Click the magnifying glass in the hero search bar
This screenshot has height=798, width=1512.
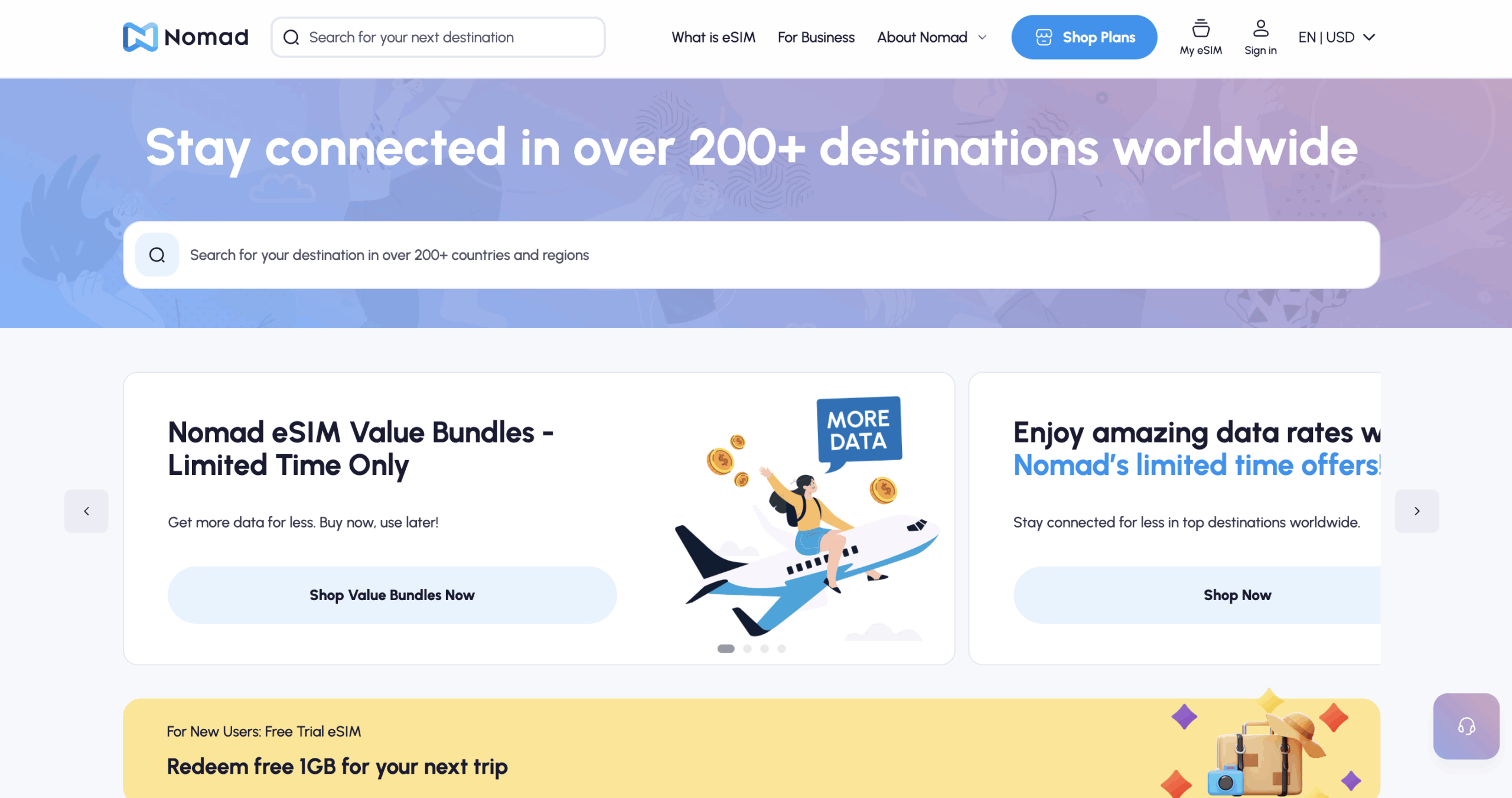click(157, 255)
